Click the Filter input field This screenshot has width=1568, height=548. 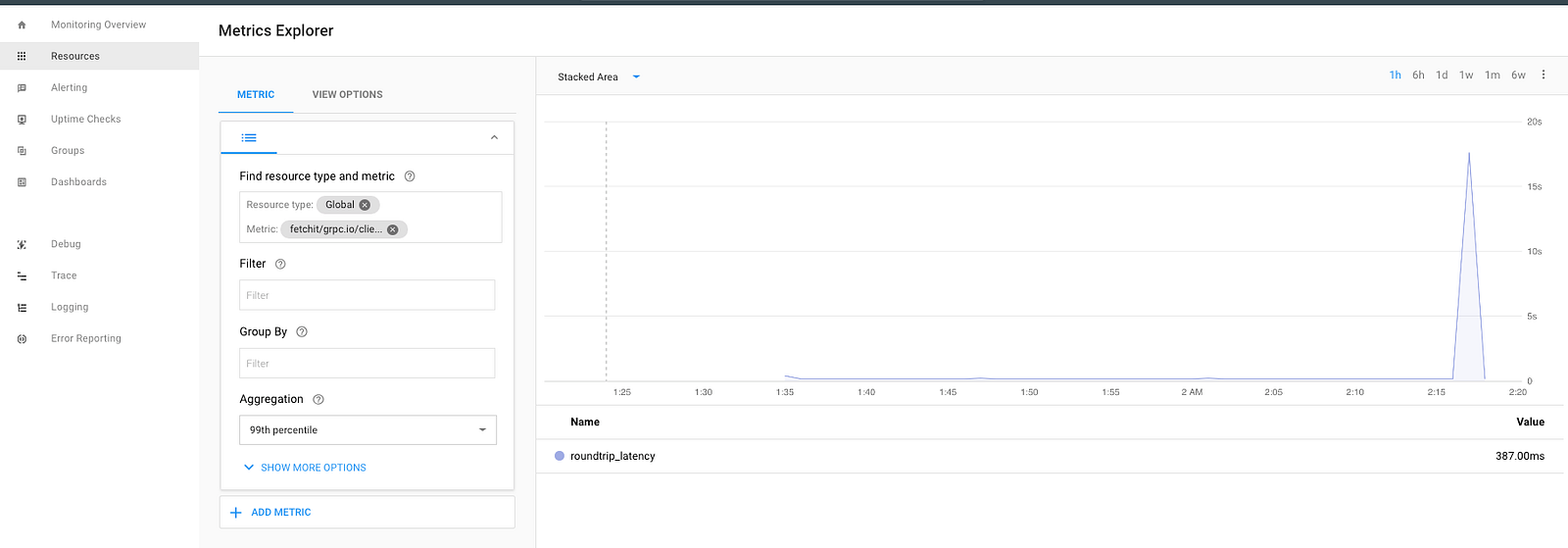pyautogui.click(x=367, y=295)
